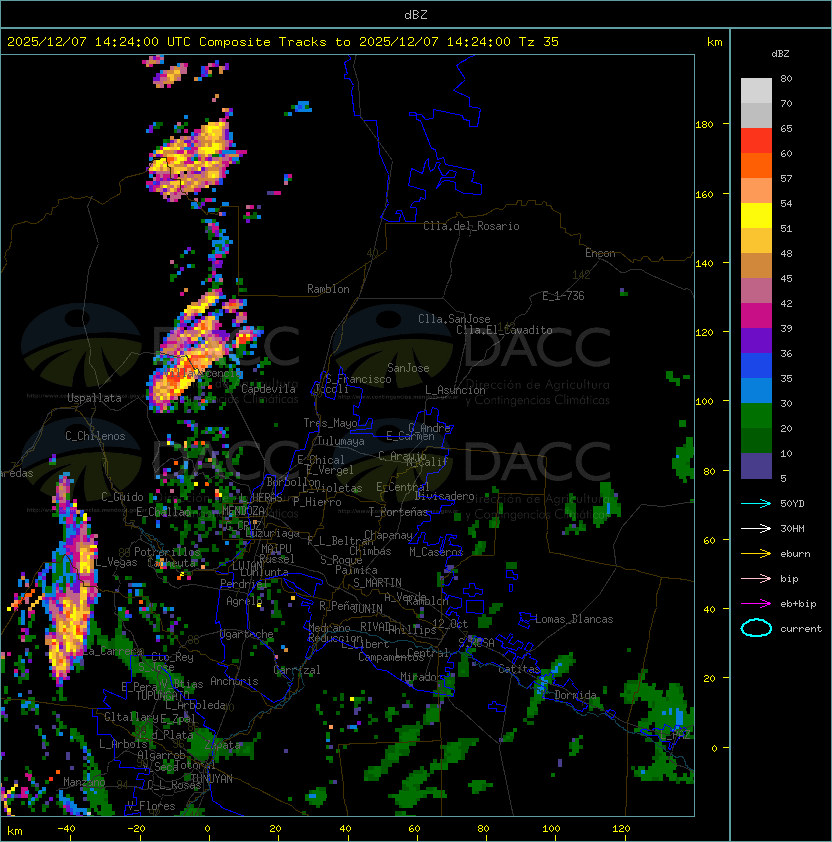The height and width of the screenshot is (842, 832).
Task: Click the 'Manzano' map label
Action: (x=84, y=782)
